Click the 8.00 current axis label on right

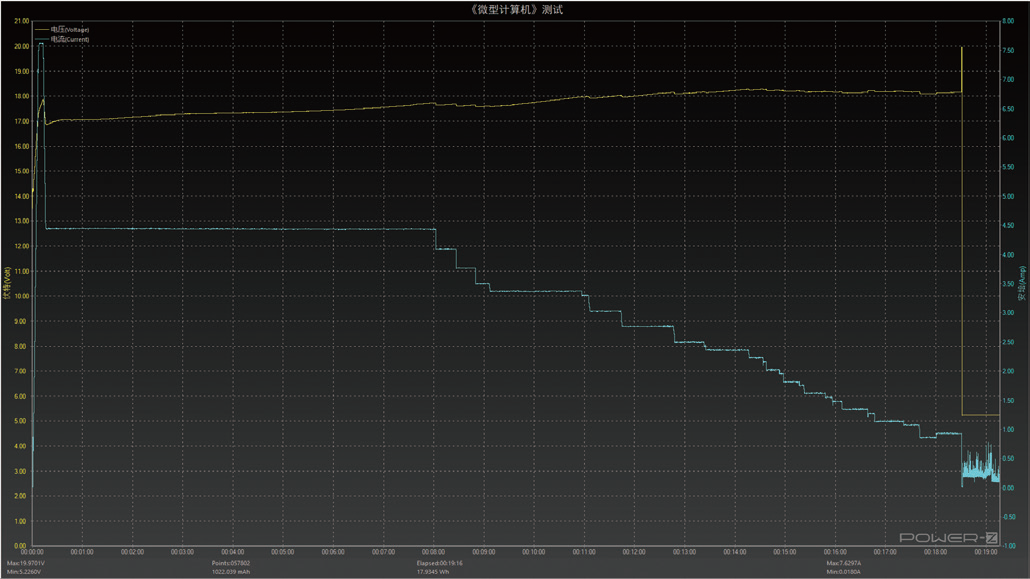coord(1008,21)
